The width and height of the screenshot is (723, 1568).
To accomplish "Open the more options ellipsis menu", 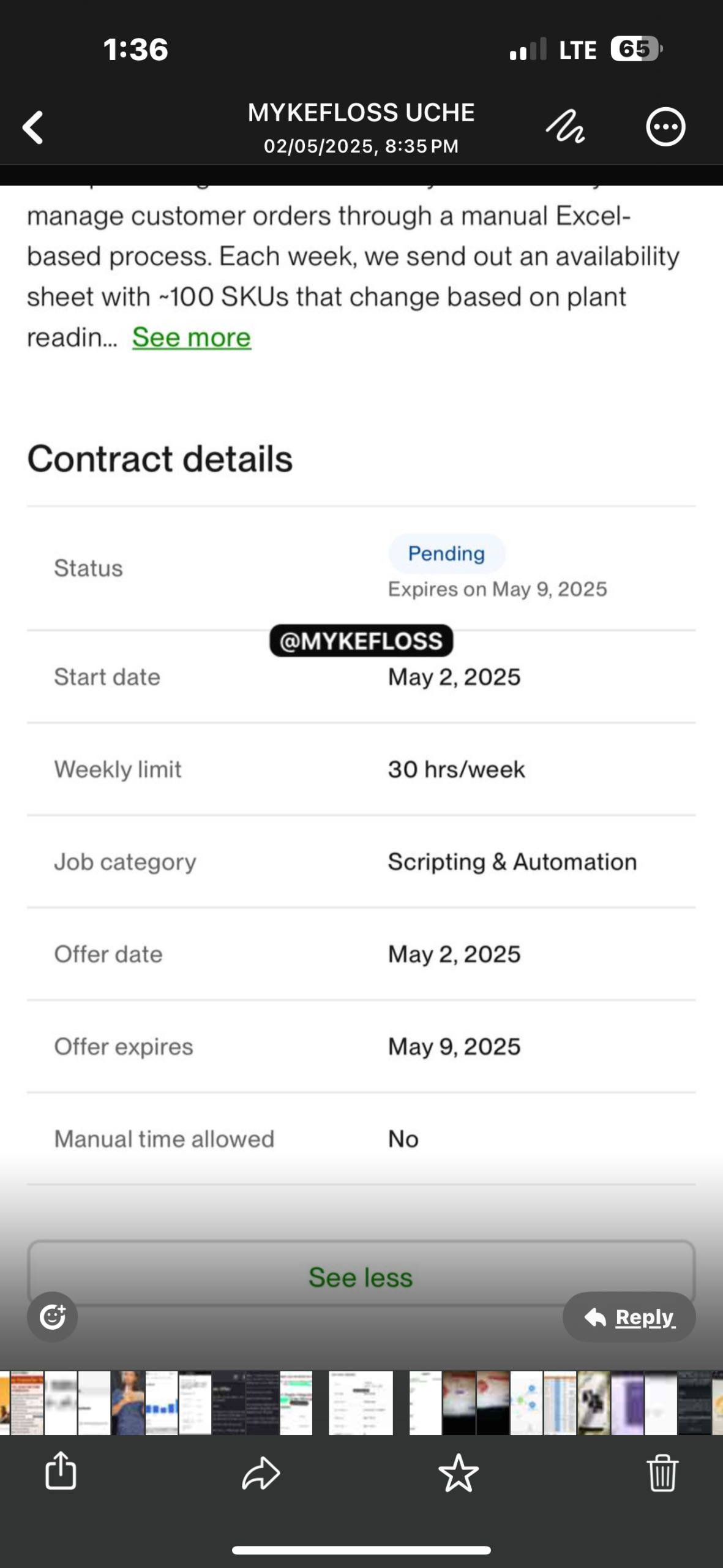I will coord(665,127).
